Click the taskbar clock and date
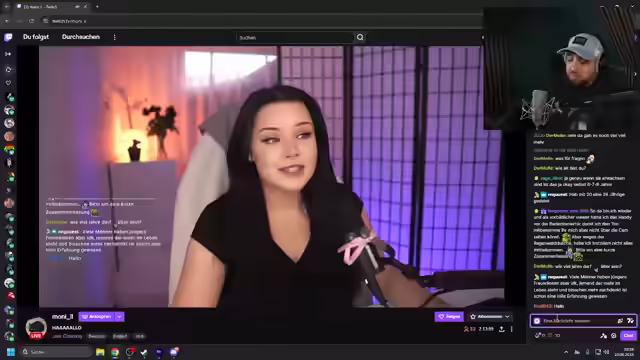Viewport: 640px width, 360px height. (x=624, y=352)
